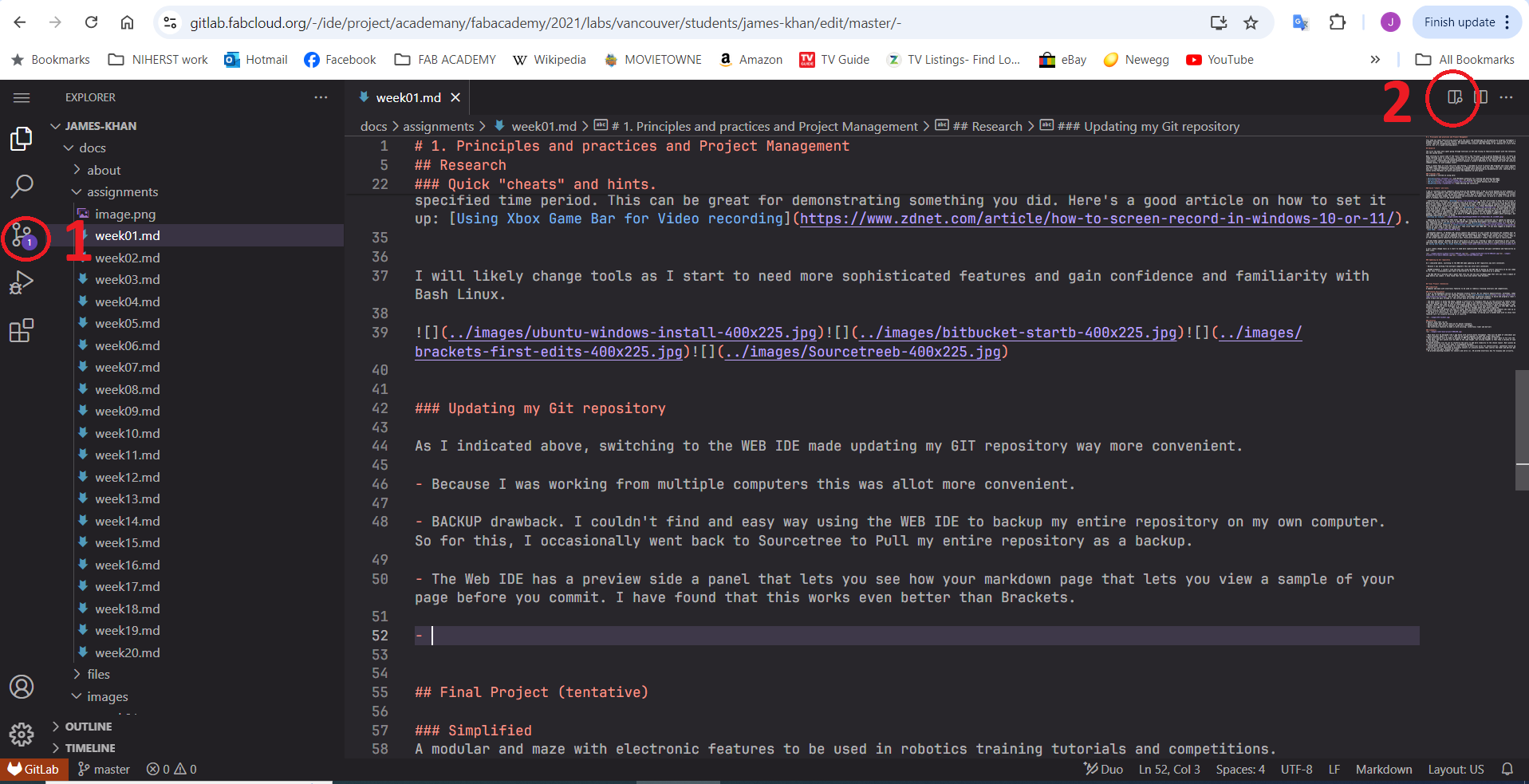1529x784 pixels.
Task: Open markdown preview to the side
Action: point(1455,97)
